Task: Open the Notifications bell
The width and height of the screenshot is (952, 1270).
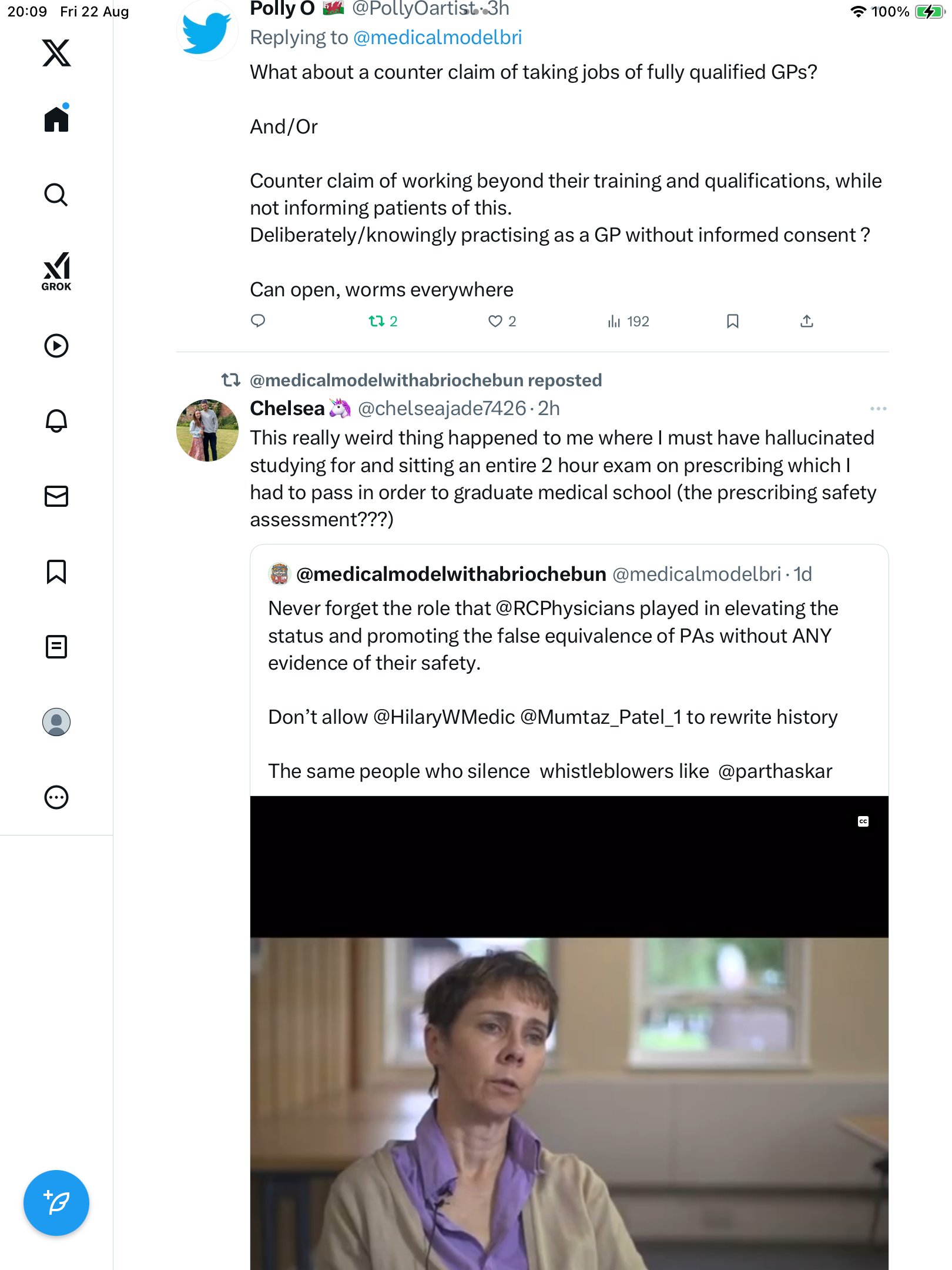Action: point(56,421)
